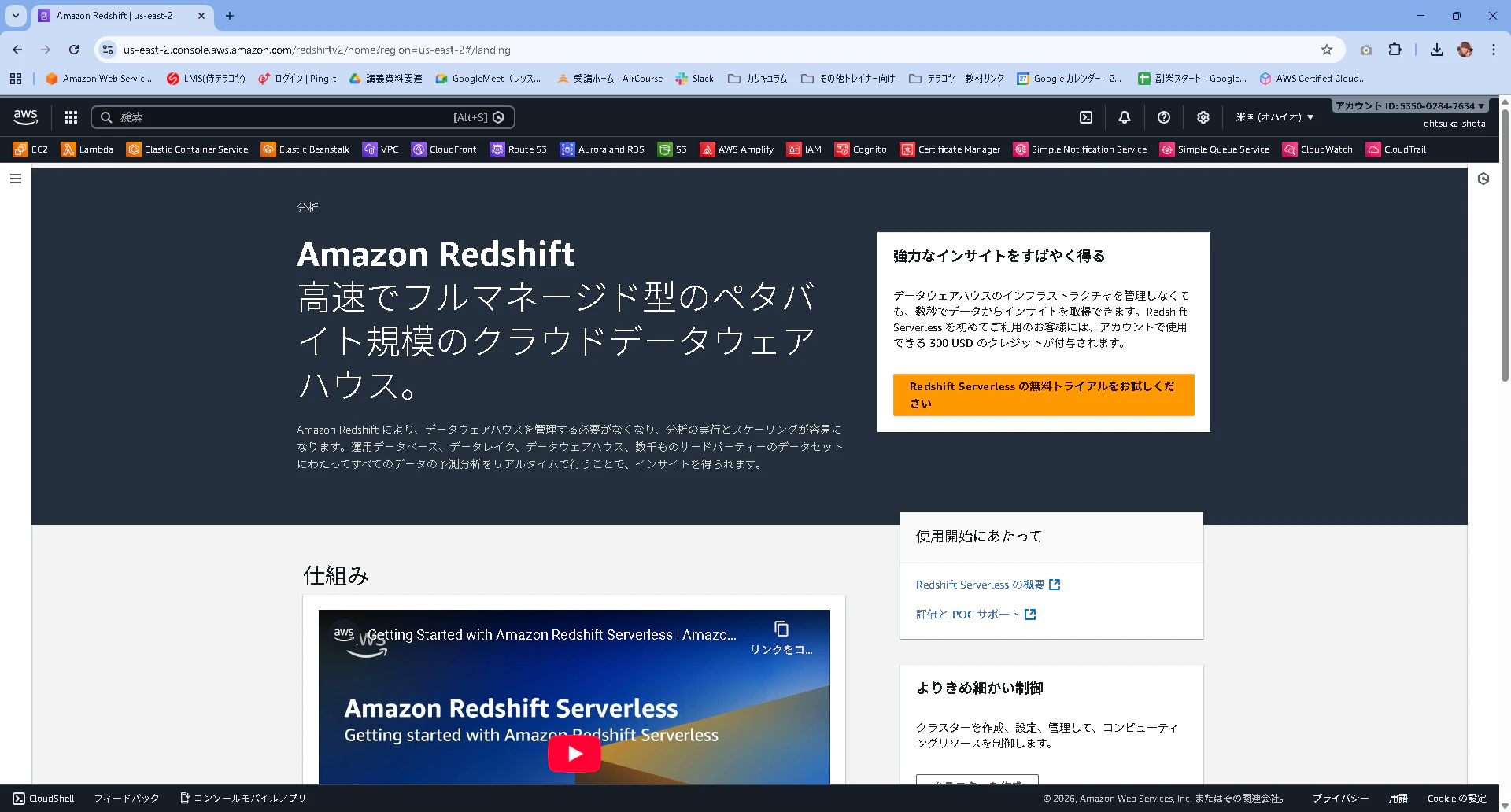
Task: Open the テラコヤ 教材リンク bookmarks folder
Action: (957, 79)
